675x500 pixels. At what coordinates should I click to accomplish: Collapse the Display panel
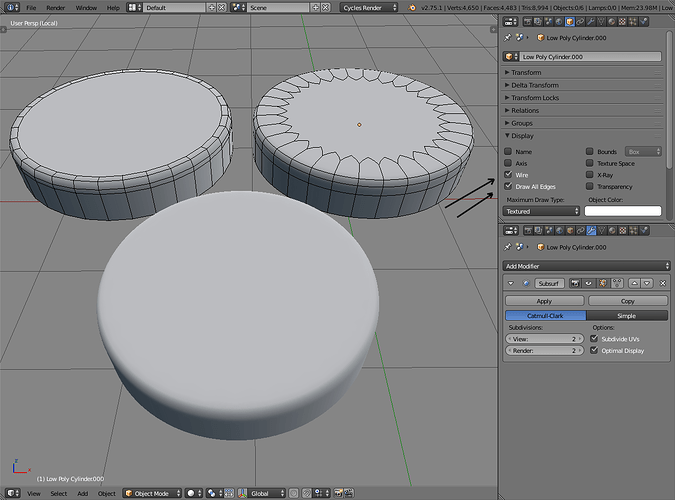pos(583,136)
